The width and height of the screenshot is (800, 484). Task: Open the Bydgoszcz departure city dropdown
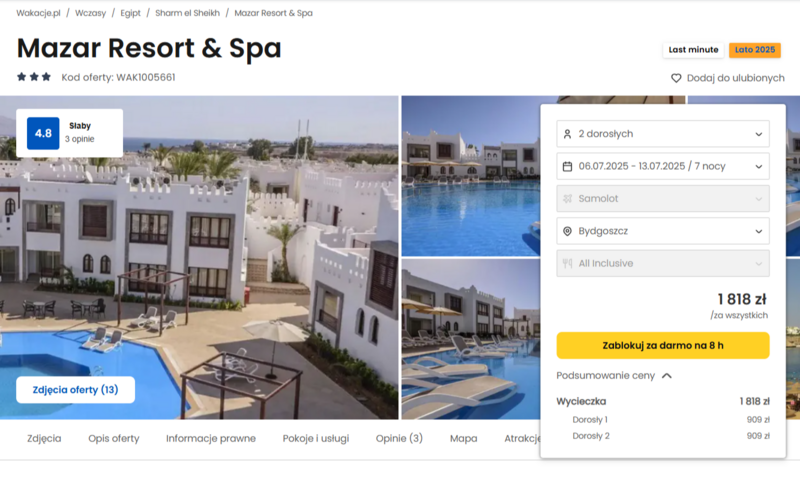(663, 231)
